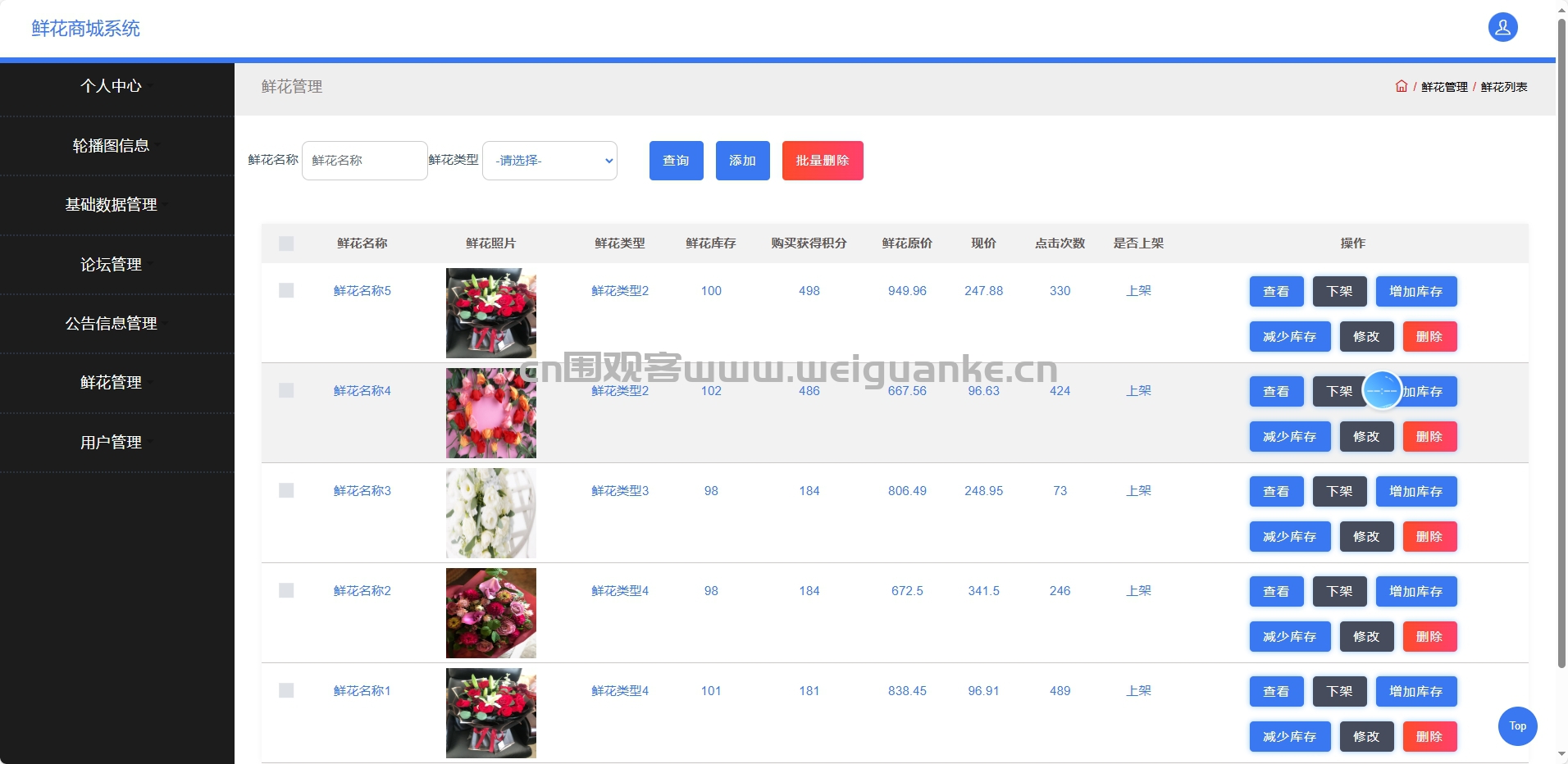Focus the 鲜花名称 search input
Image resolution: width=1568 pixels, height=764 pixels.
click(364, 161)
